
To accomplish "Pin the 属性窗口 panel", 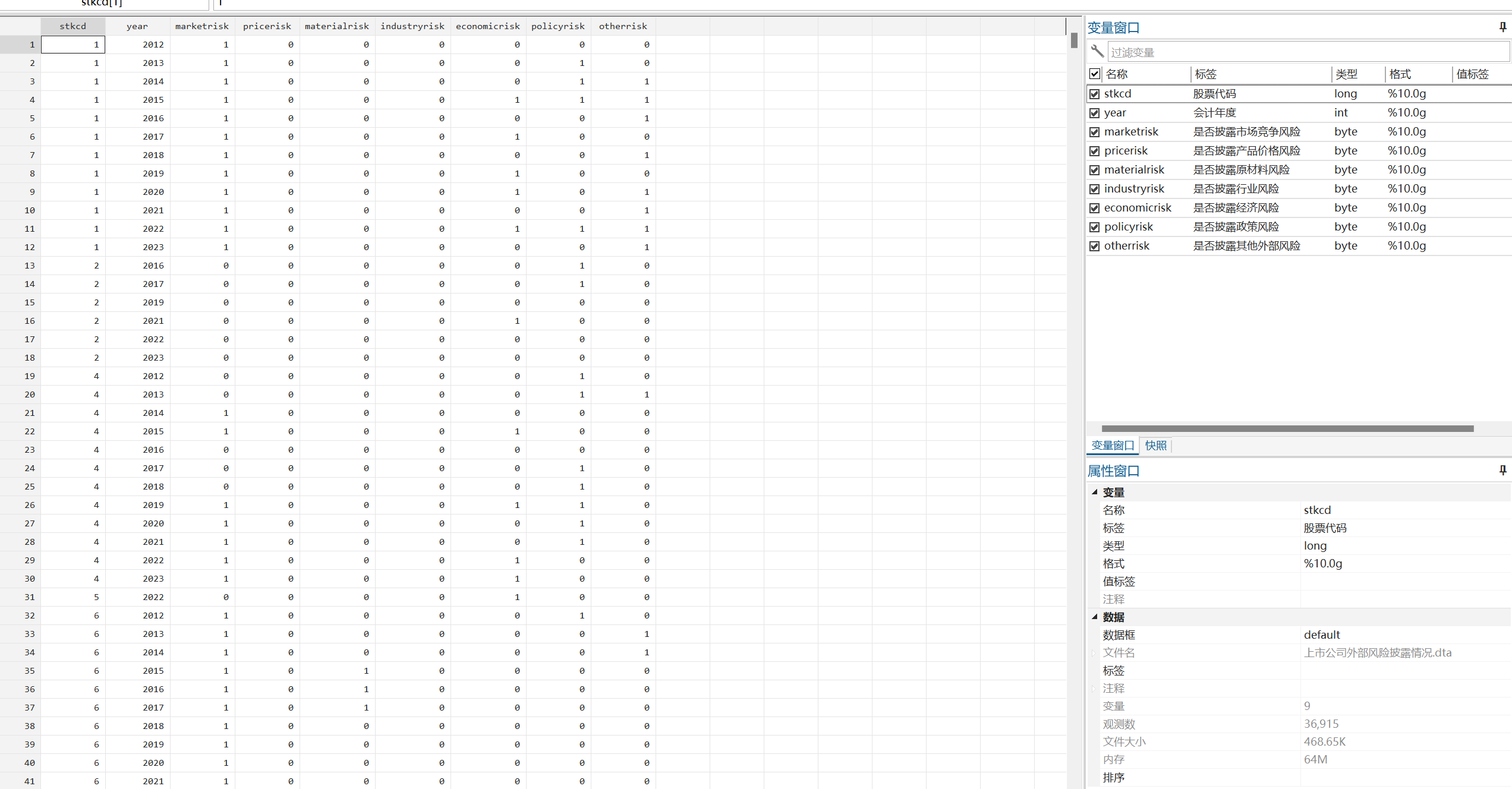I will [x=1502, y=471].
